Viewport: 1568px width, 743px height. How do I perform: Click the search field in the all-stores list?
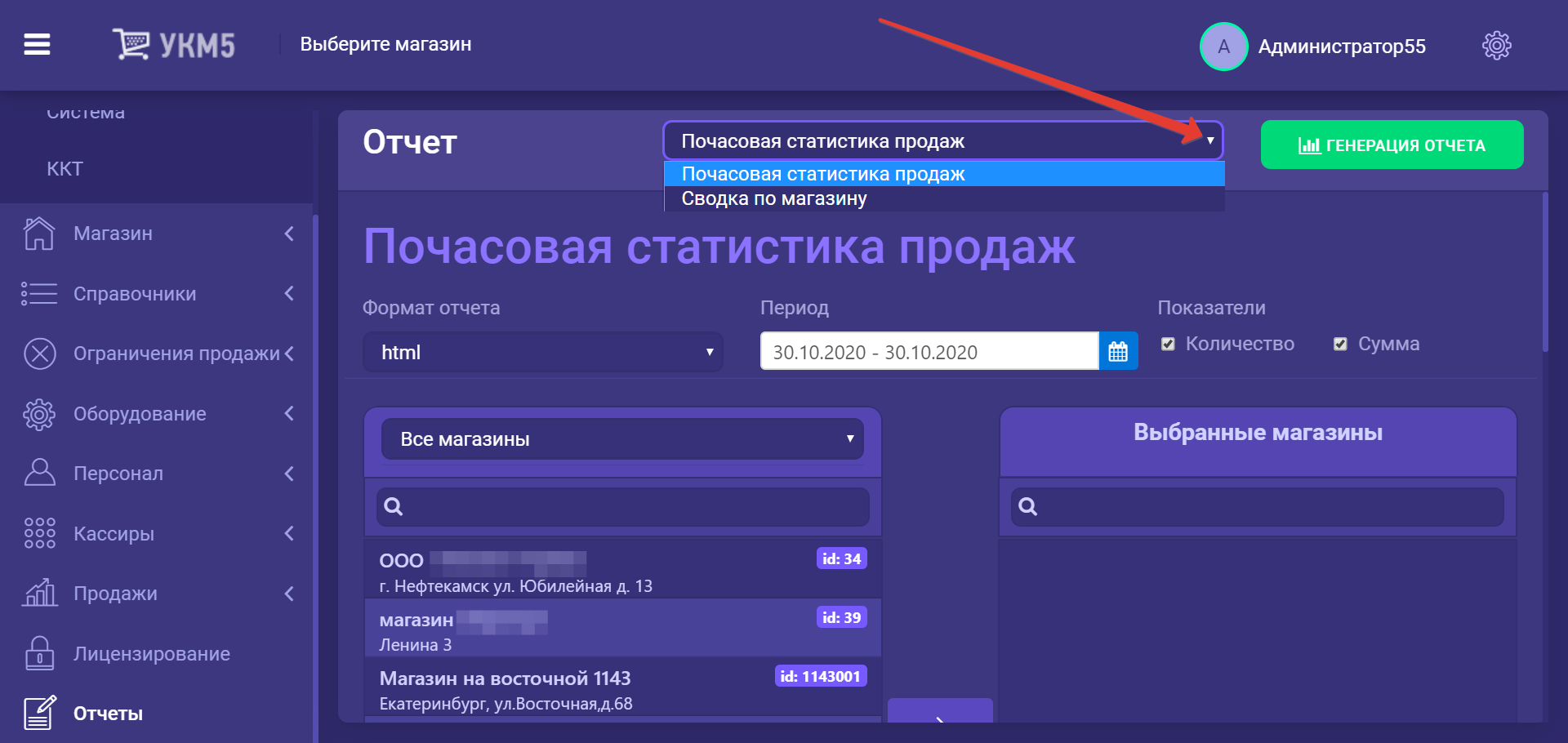[x=622, y=506]
